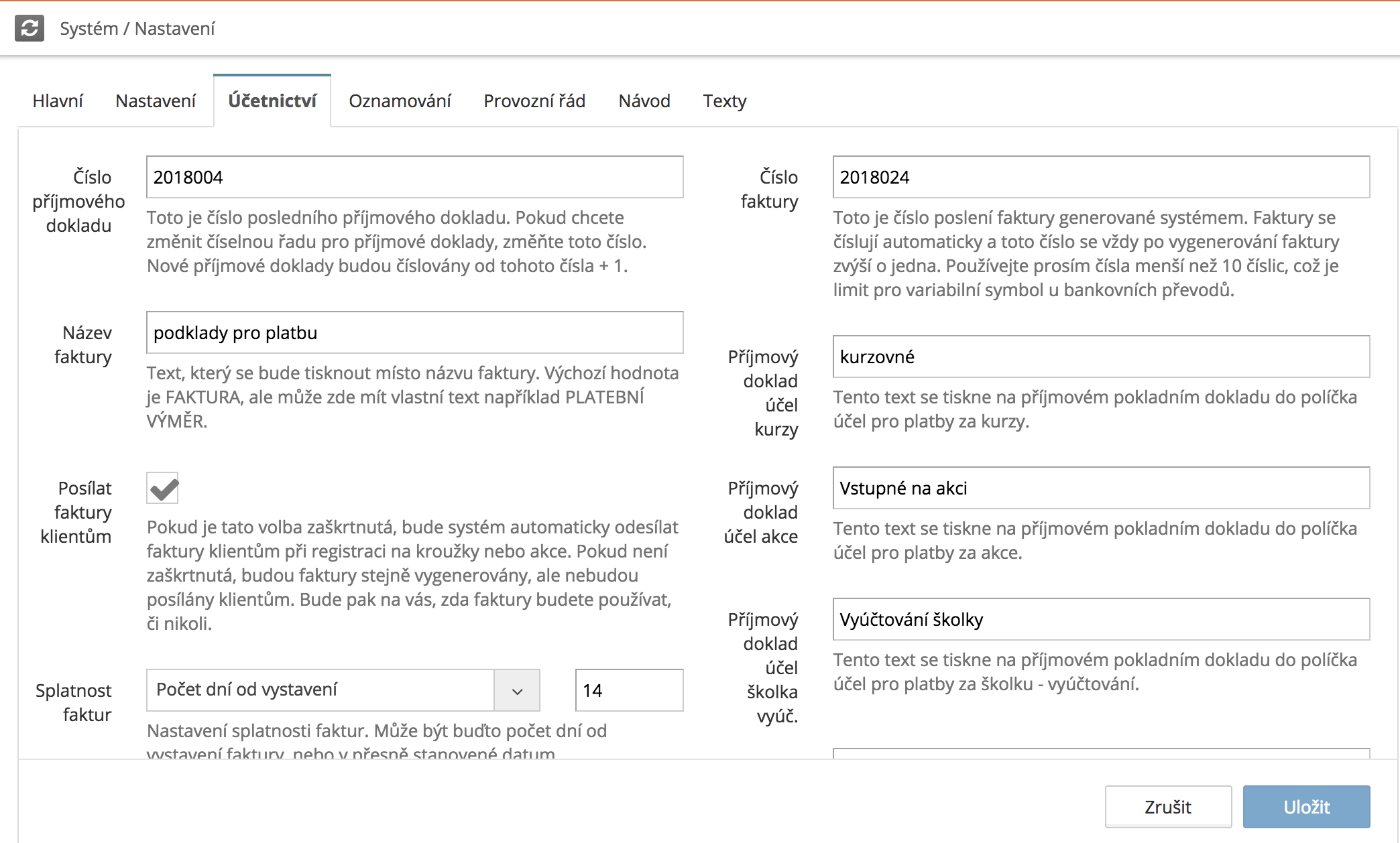This screenshot has width=1400, height=843.
Task: Click the kurzovné input field
Action: pos(1101,357)
